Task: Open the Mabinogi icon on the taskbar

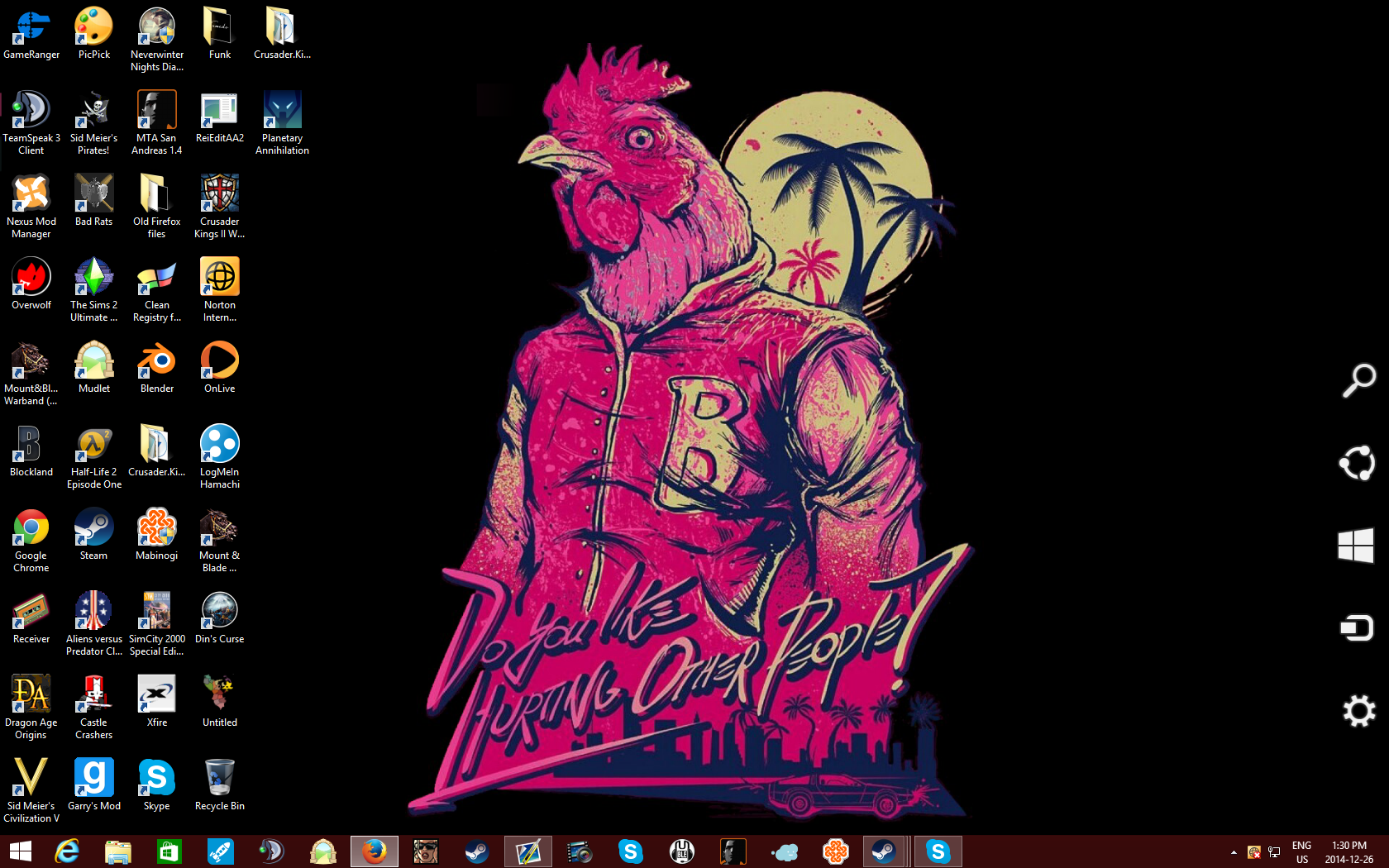Action: point(836,851)
